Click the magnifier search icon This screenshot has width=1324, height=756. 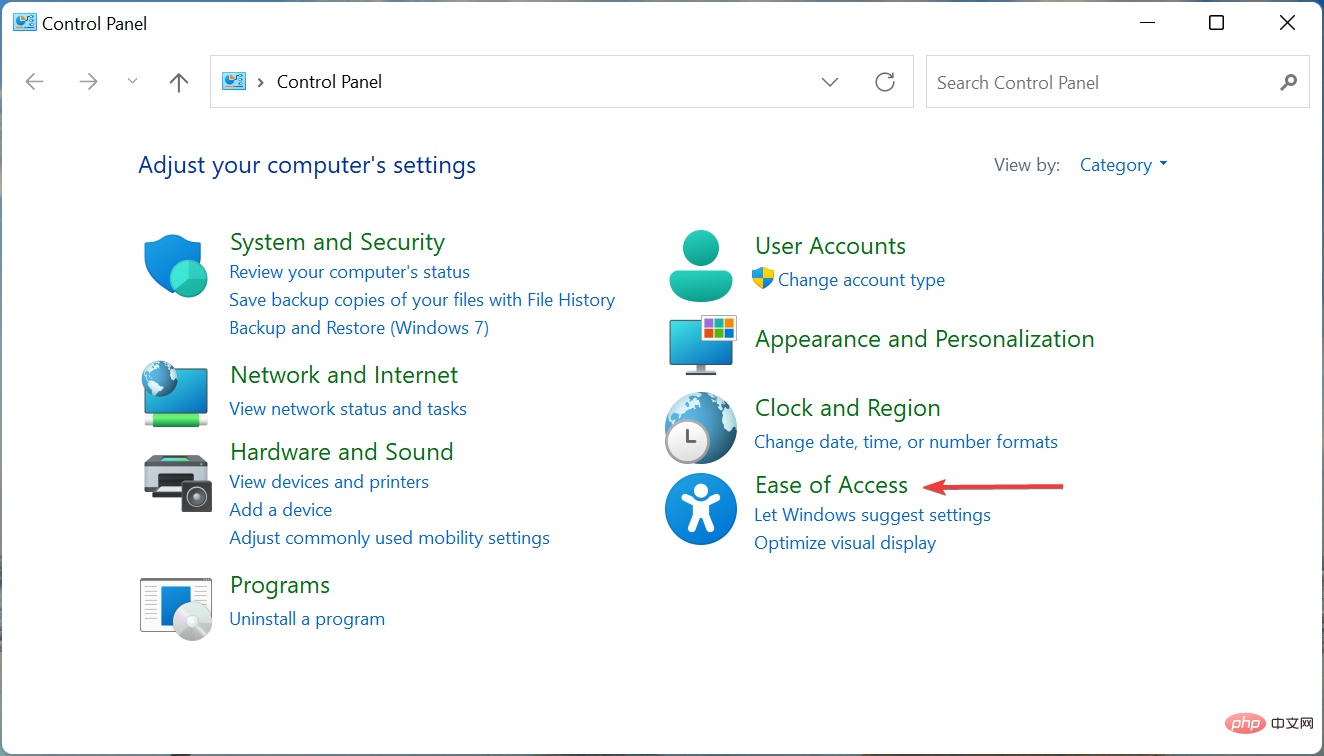click(x=1288, y=82)
